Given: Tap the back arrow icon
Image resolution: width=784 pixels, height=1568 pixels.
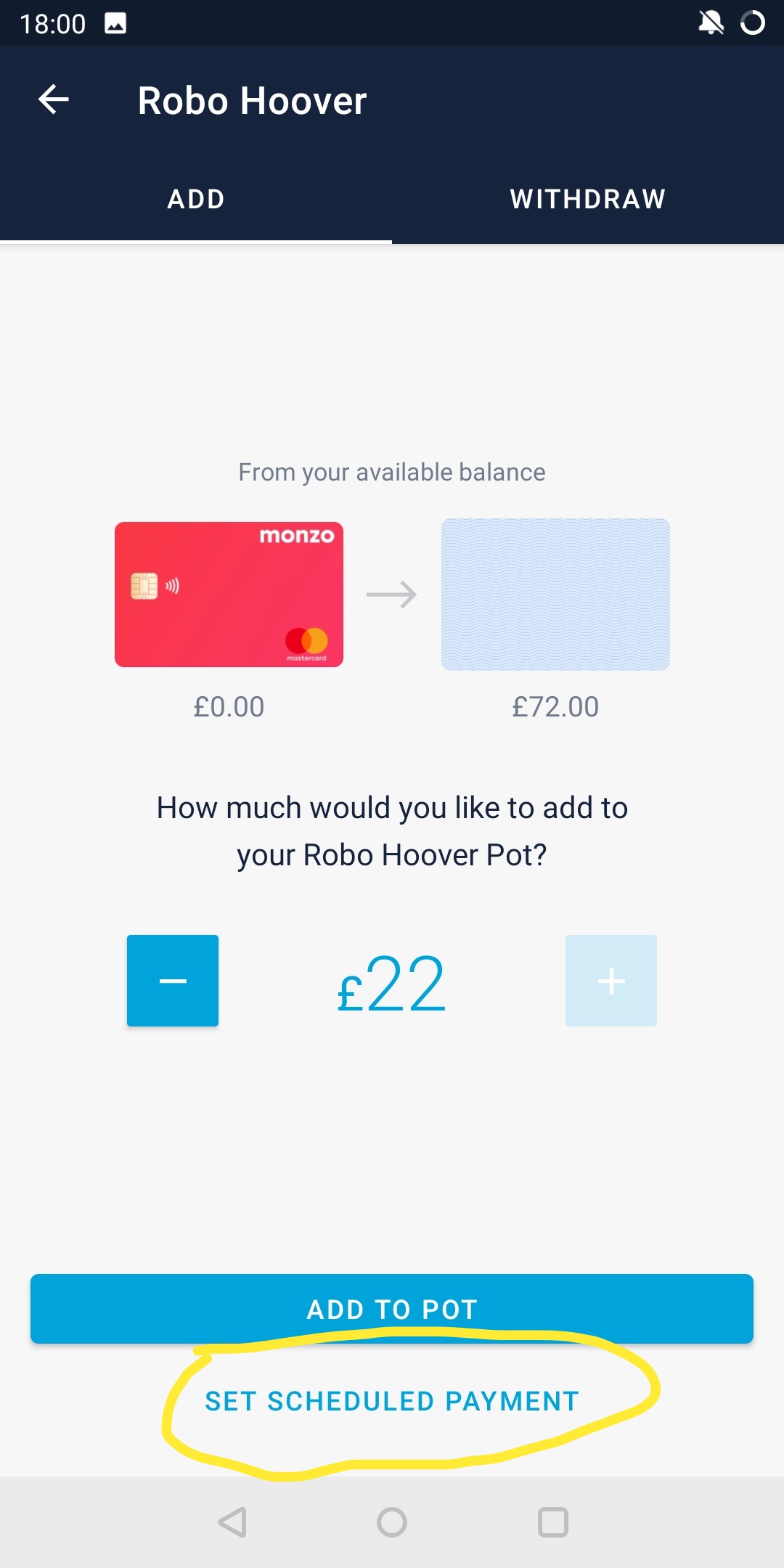Looking at the screenshot, I should click(54, 99).
